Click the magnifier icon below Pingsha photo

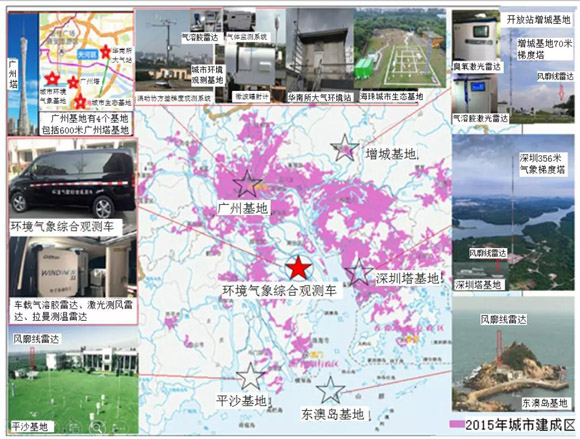[x=97, y=428]
